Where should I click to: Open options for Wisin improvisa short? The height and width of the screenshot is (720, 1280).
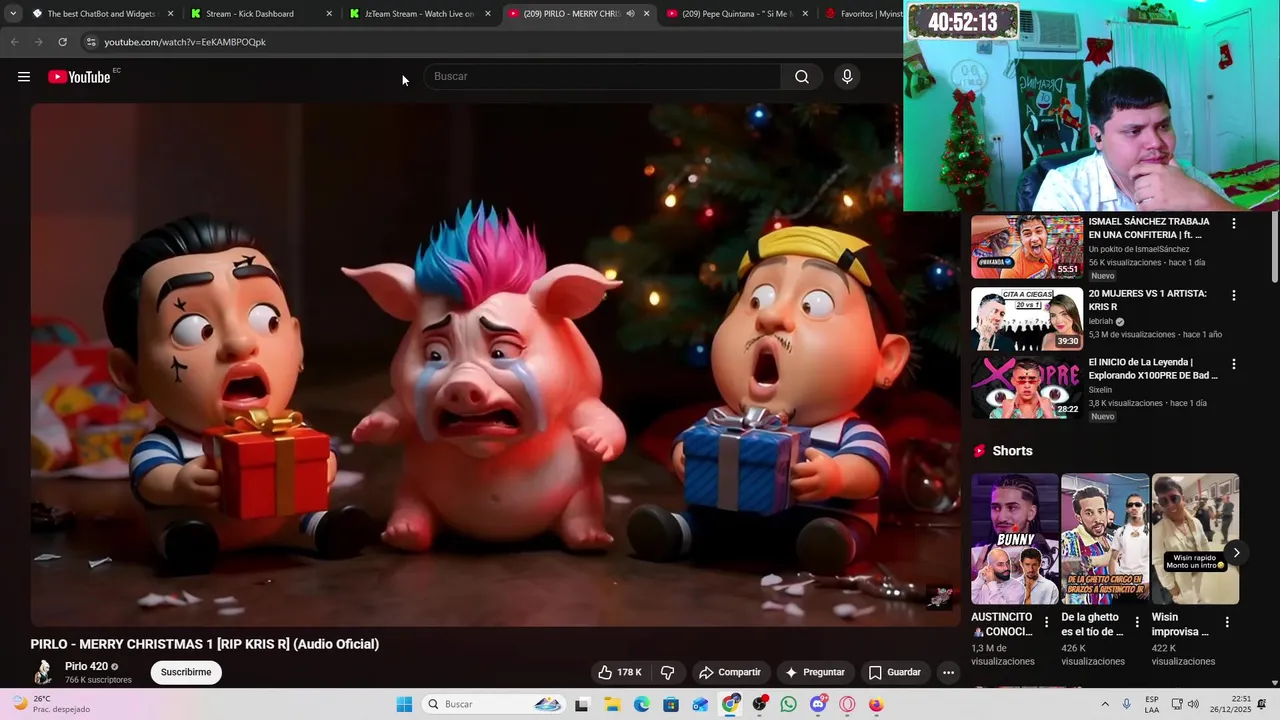(x=1227, y=622)
